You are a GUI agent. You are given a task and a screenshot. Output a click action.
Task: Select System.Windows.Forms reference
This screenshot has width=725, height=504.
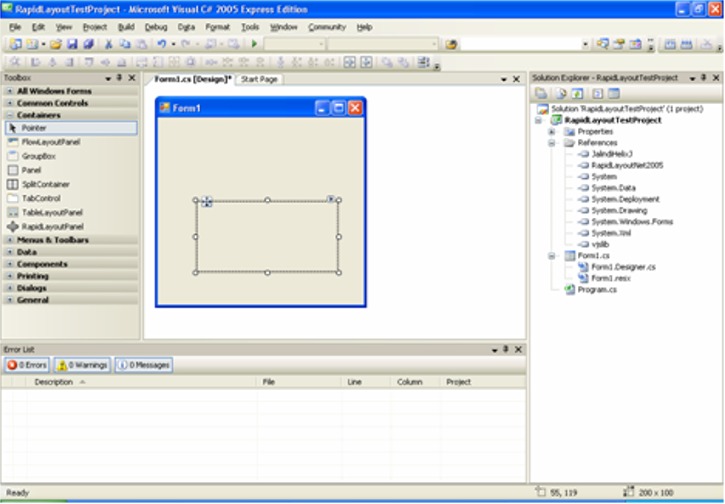(632, 222)
